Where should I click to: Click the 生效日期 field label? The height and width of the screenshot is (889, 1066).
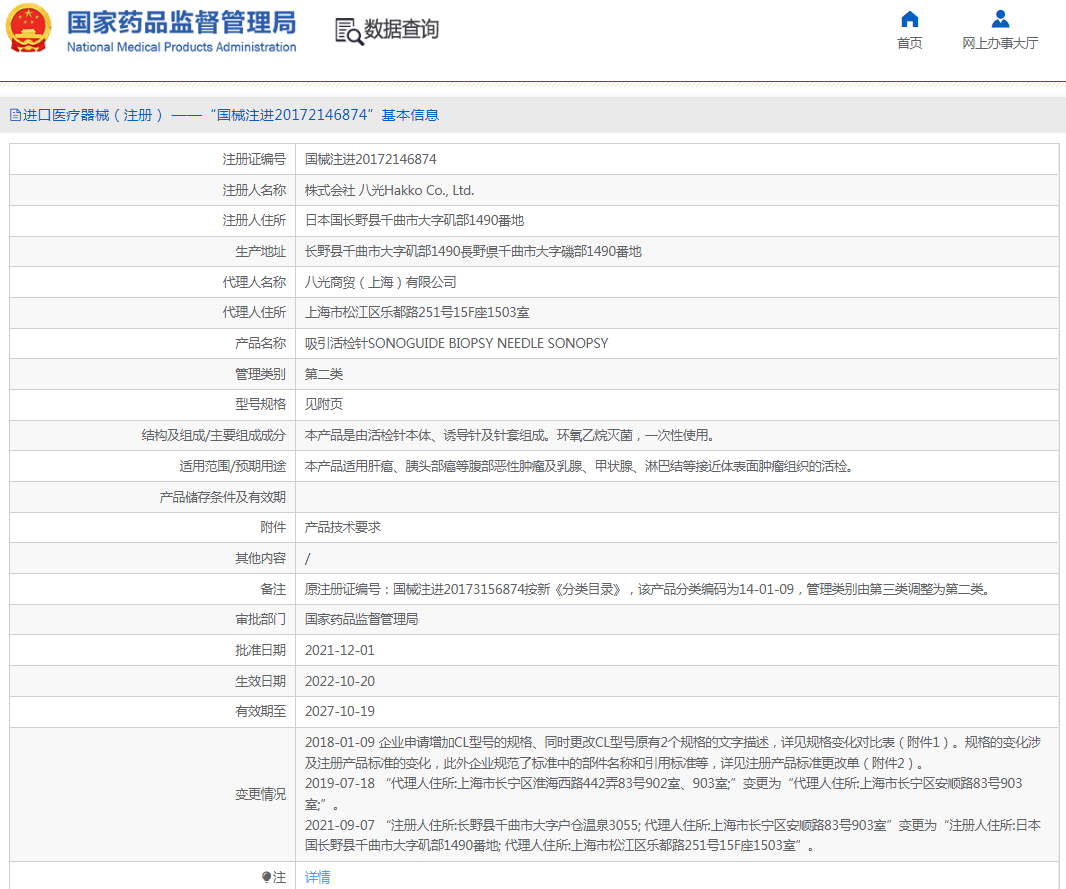(260, 681)
